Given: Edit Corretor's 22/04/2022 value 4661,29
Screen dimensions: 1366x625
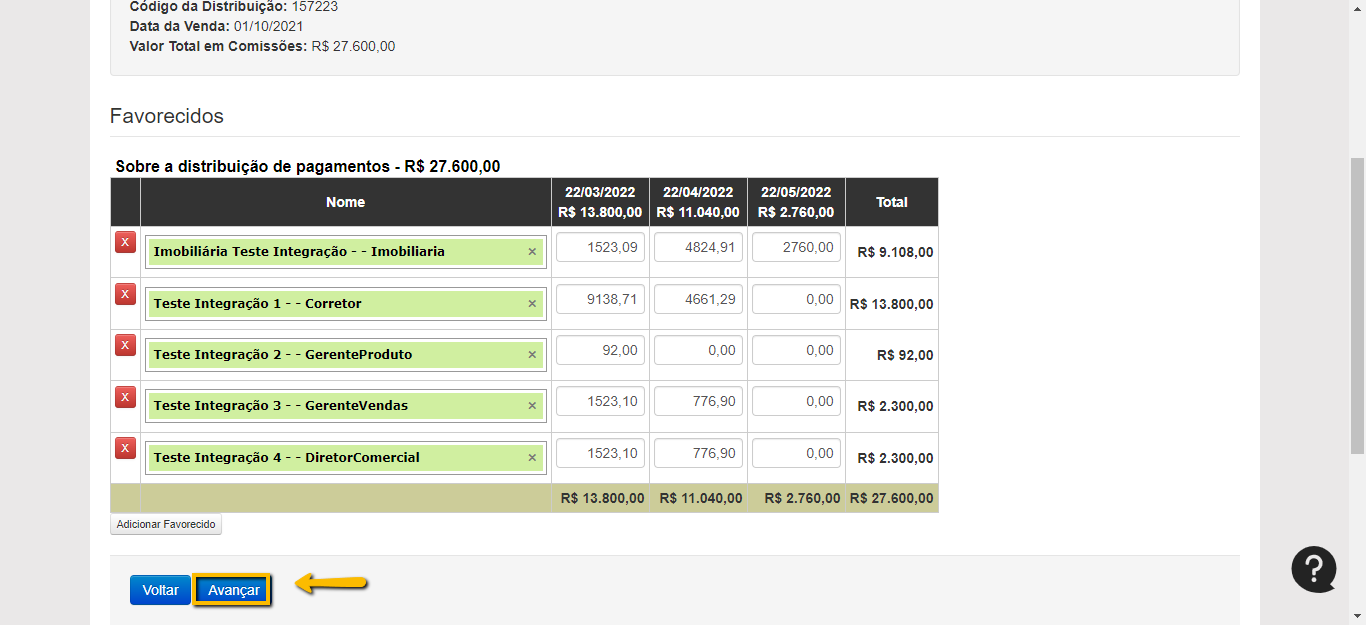Looking at the screenshot, I should point(698,299).
